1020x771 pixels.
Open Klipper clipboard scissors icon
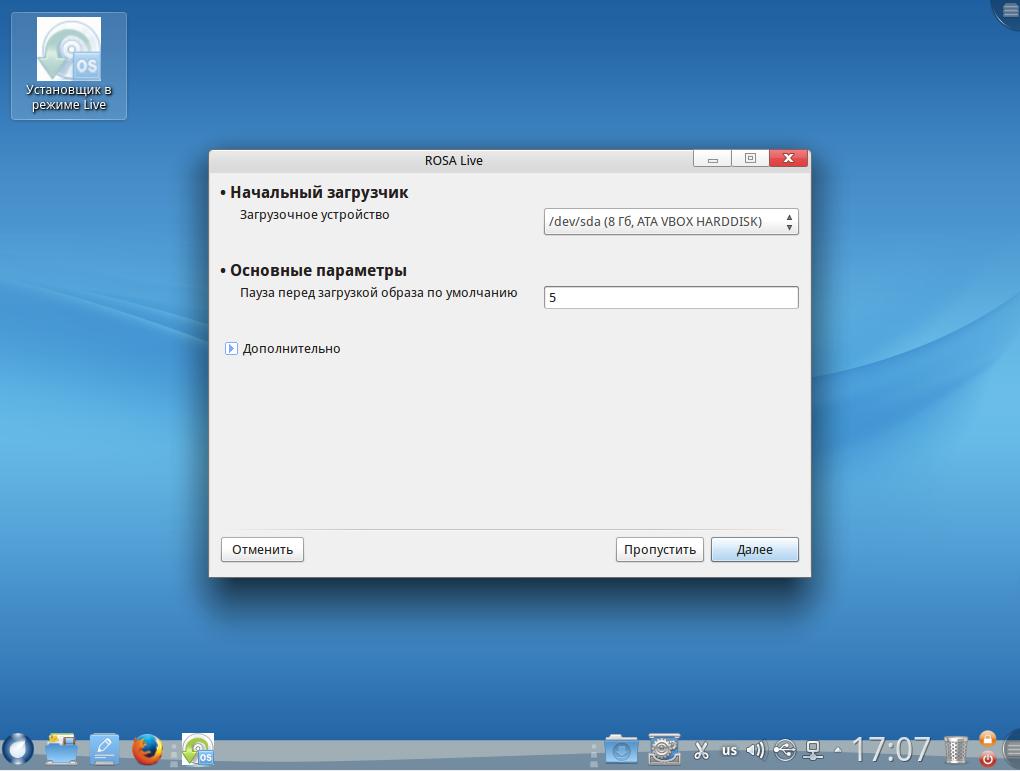(701, 751)
